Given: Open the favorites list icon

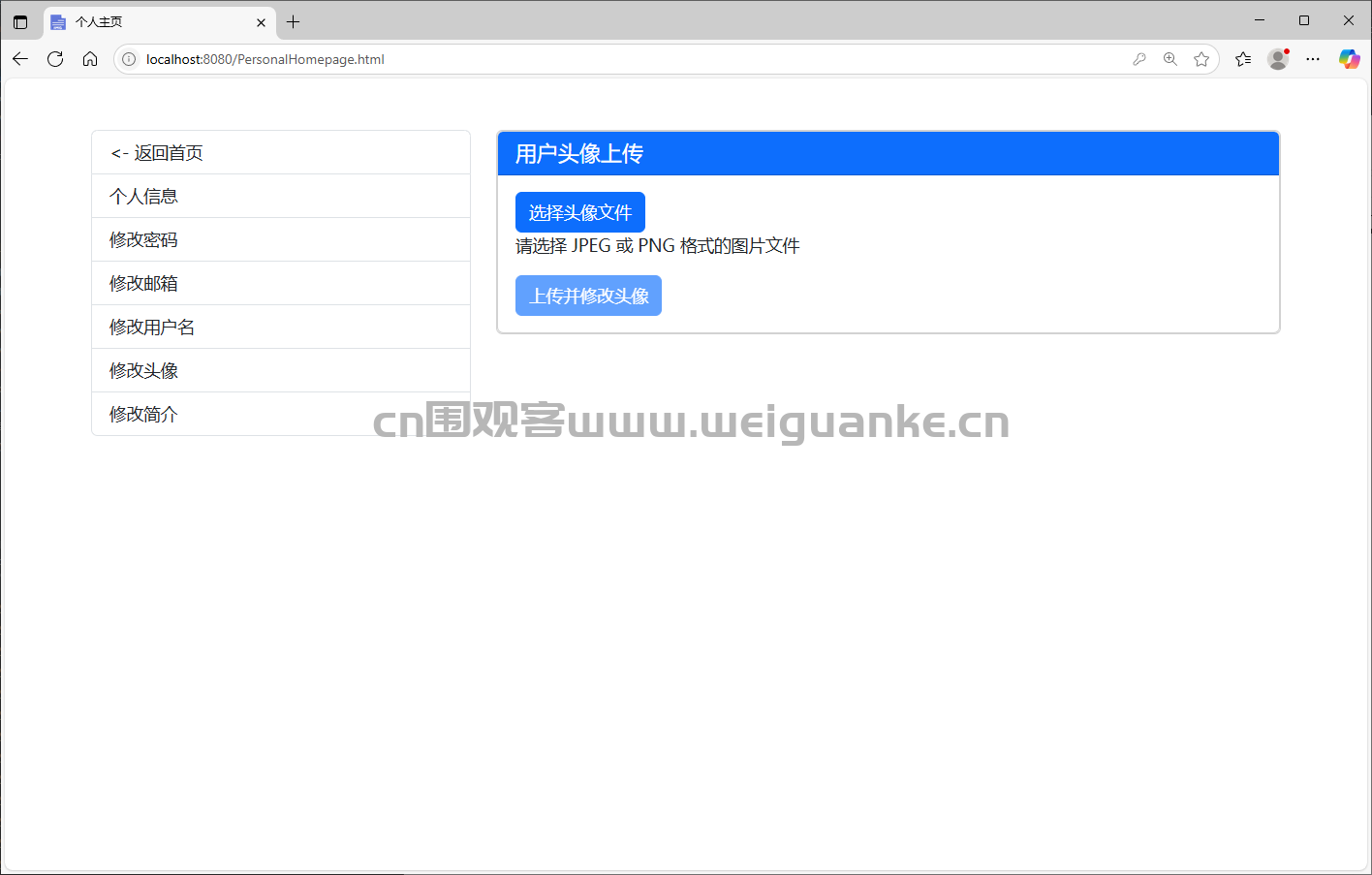Looking at the screenshot, I should [1243, 59].
